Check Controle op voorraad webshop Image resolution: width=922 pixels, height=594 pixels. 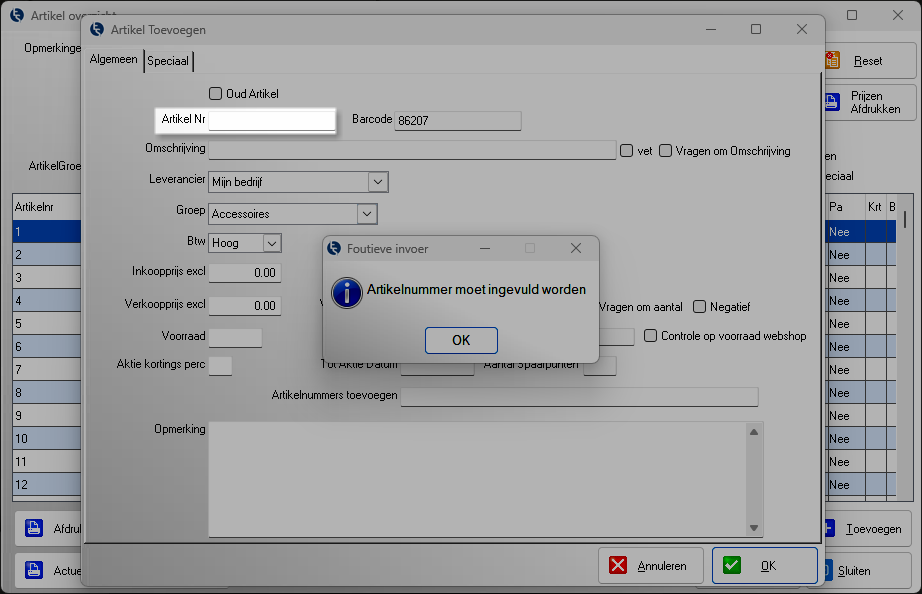651,336
